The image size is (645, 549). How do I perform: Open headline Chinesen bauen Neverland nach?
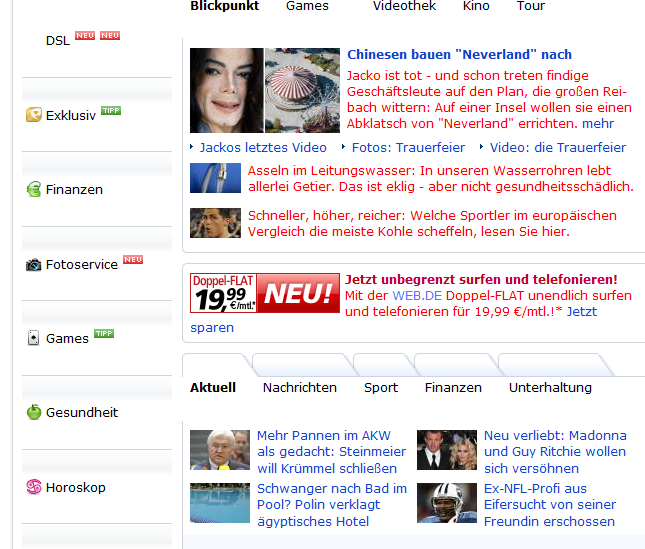tap(459, 54)
